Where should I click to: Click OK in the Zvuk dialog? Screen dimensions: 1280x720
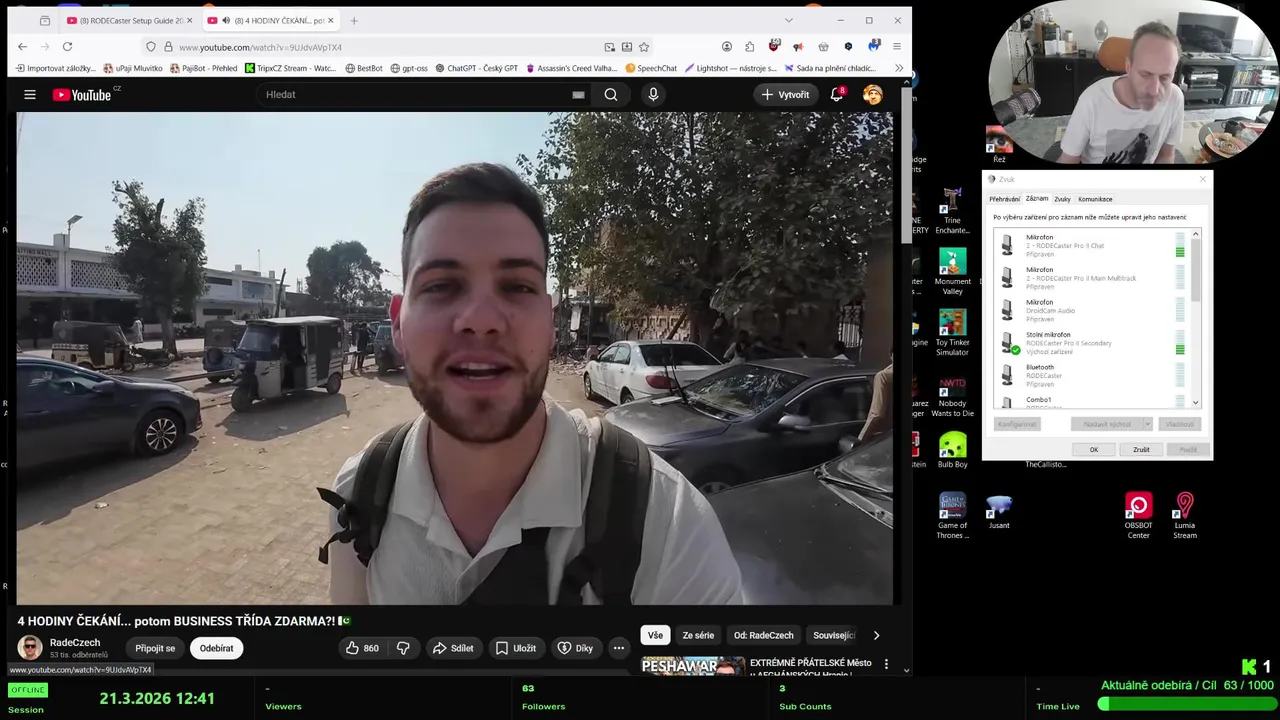tap(1094, 450)
